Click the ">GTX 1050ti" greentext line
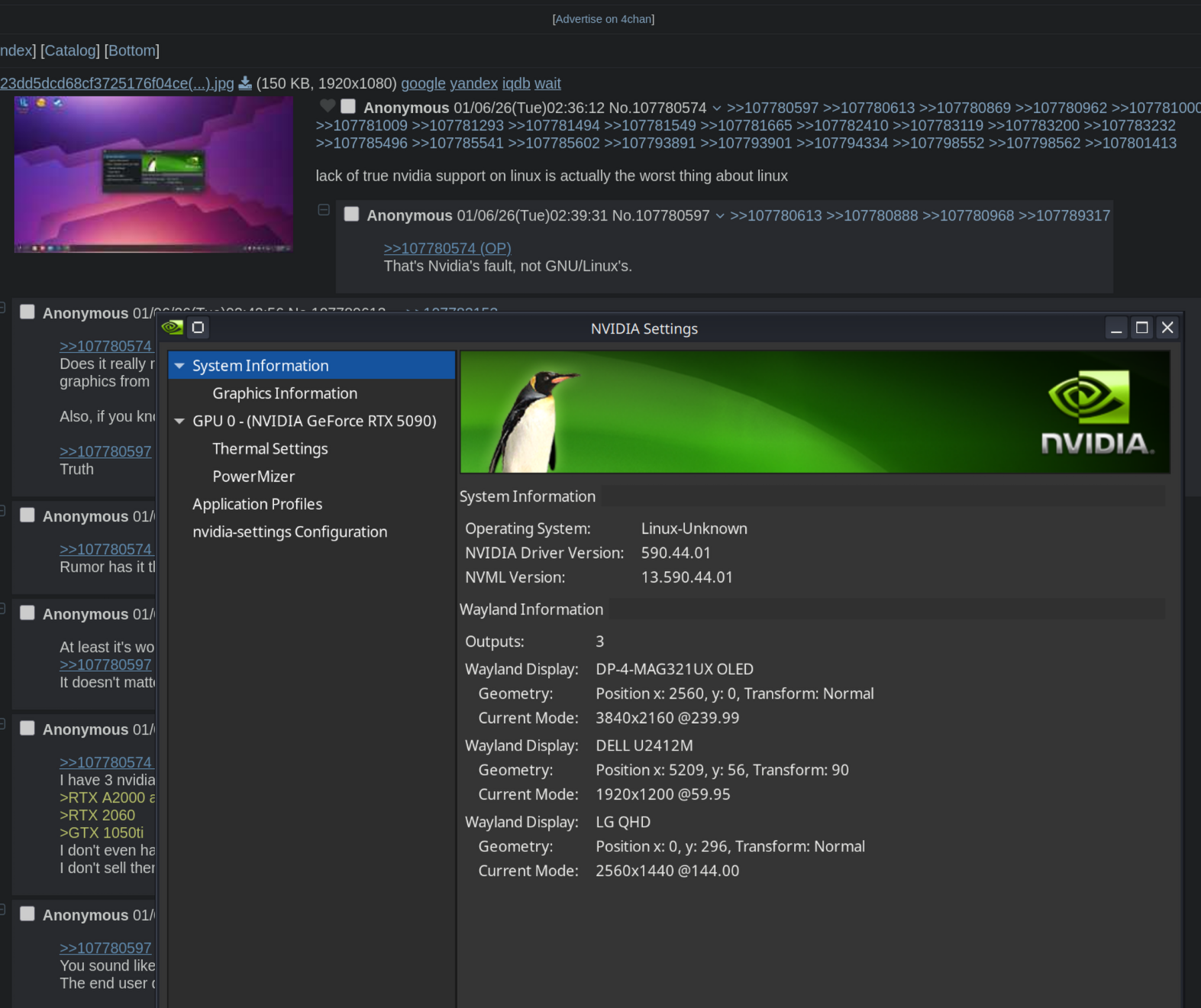 pos(102,832)
